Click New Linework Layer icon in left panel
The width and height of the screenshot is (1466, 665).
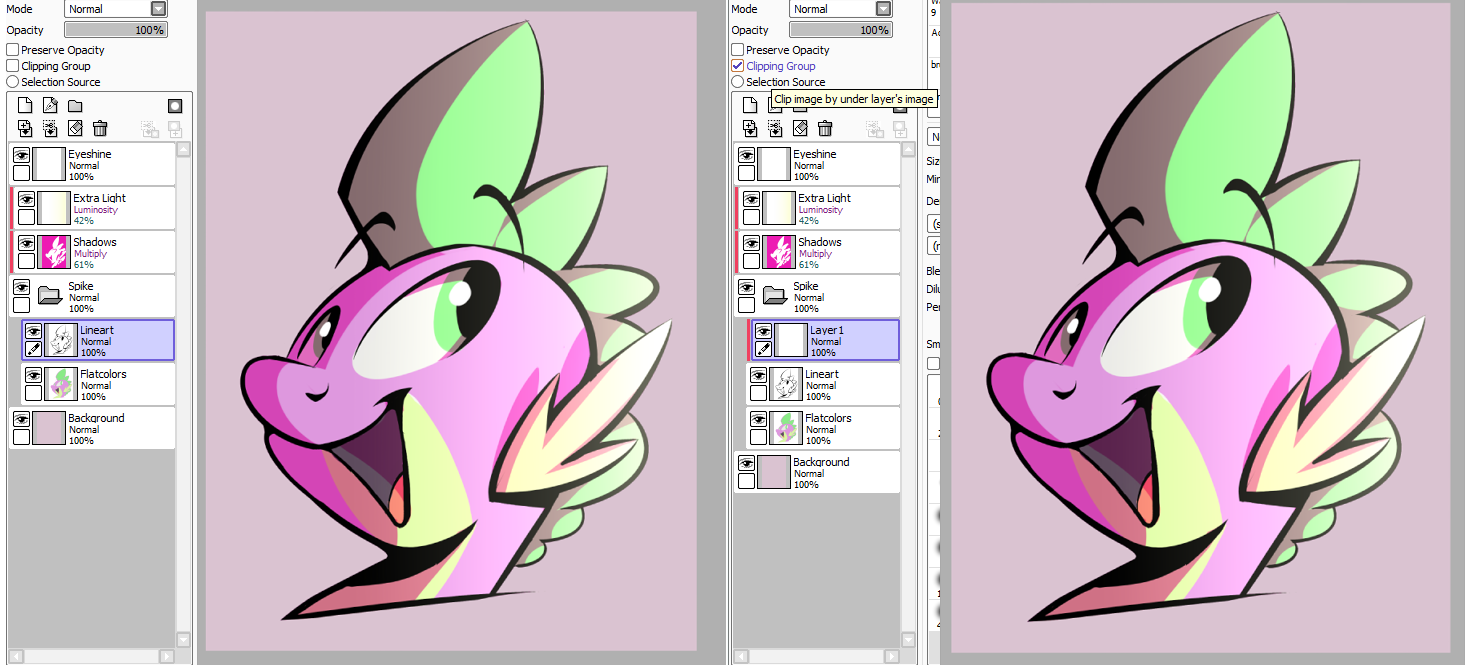click(50, 106)
